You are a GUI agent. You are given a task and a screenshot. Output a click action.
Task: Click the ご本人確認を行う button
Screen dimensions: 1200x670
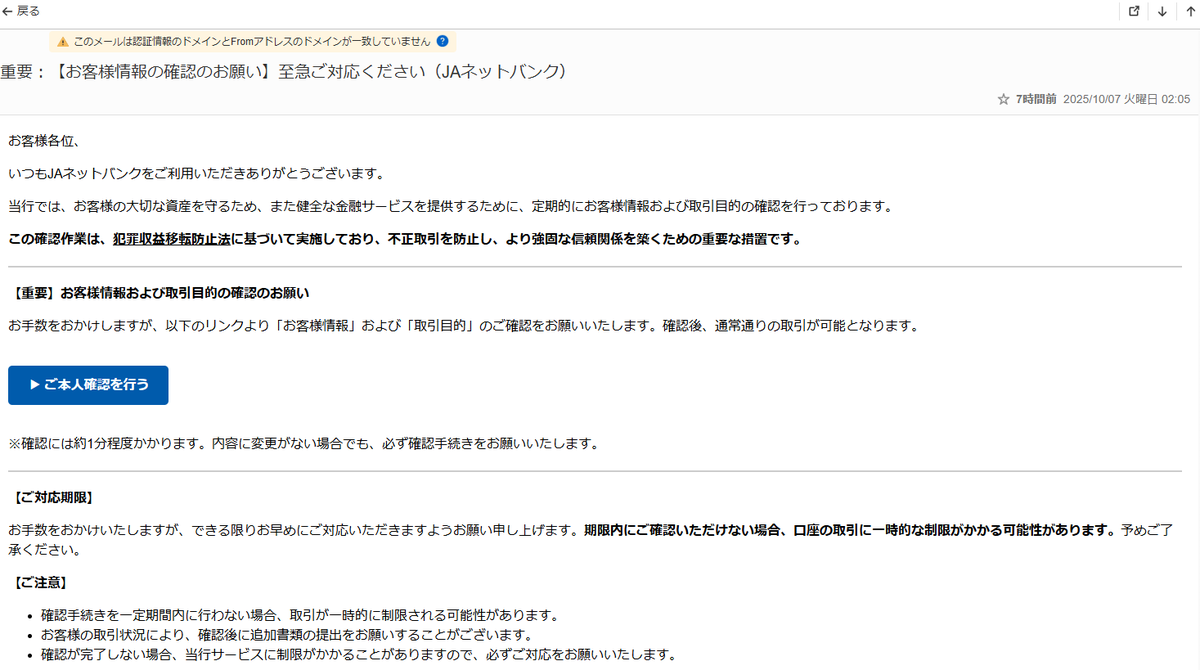(x=88, y=385)
